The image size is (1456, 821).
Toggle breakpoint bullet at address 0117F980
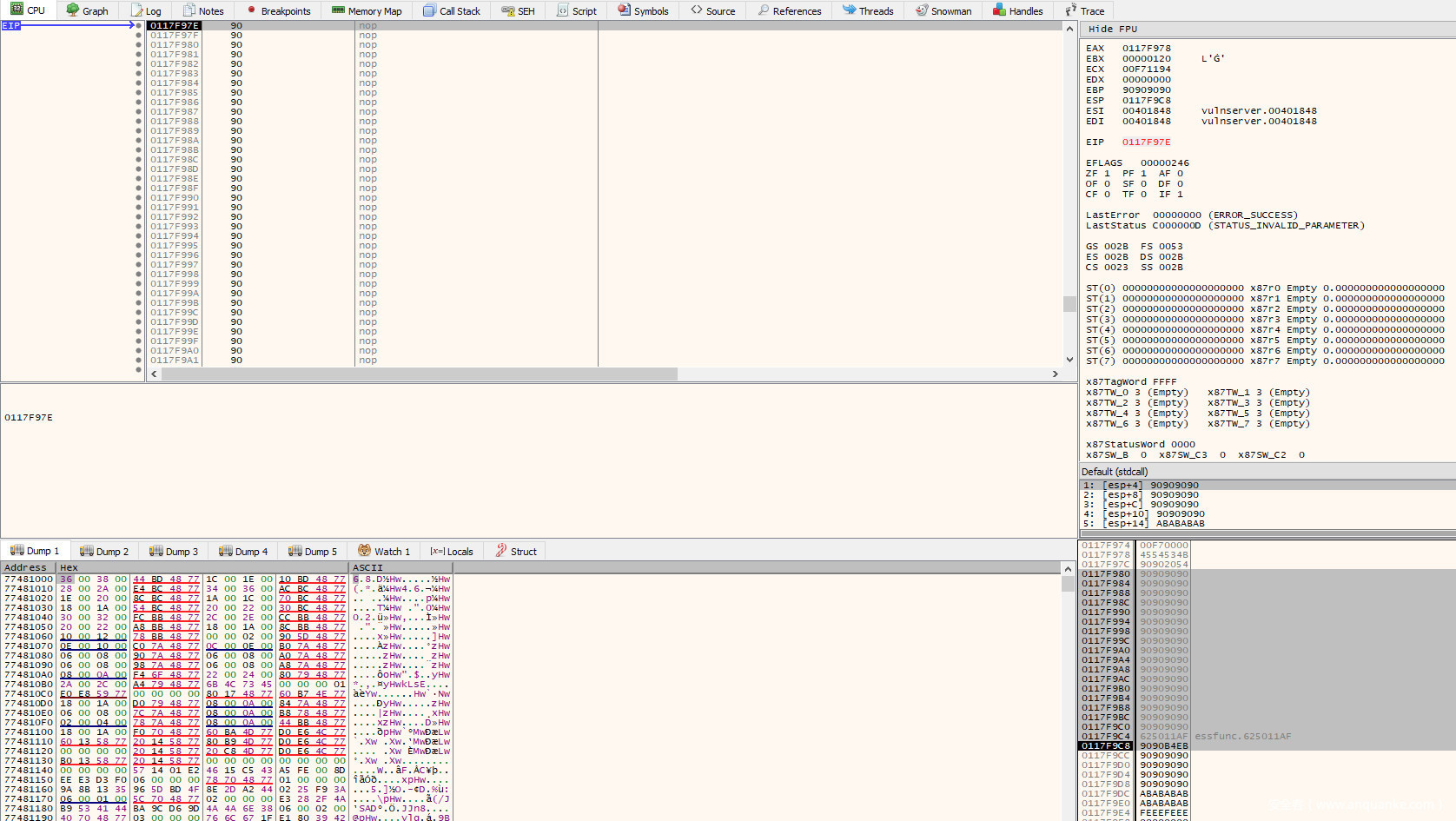138,45
